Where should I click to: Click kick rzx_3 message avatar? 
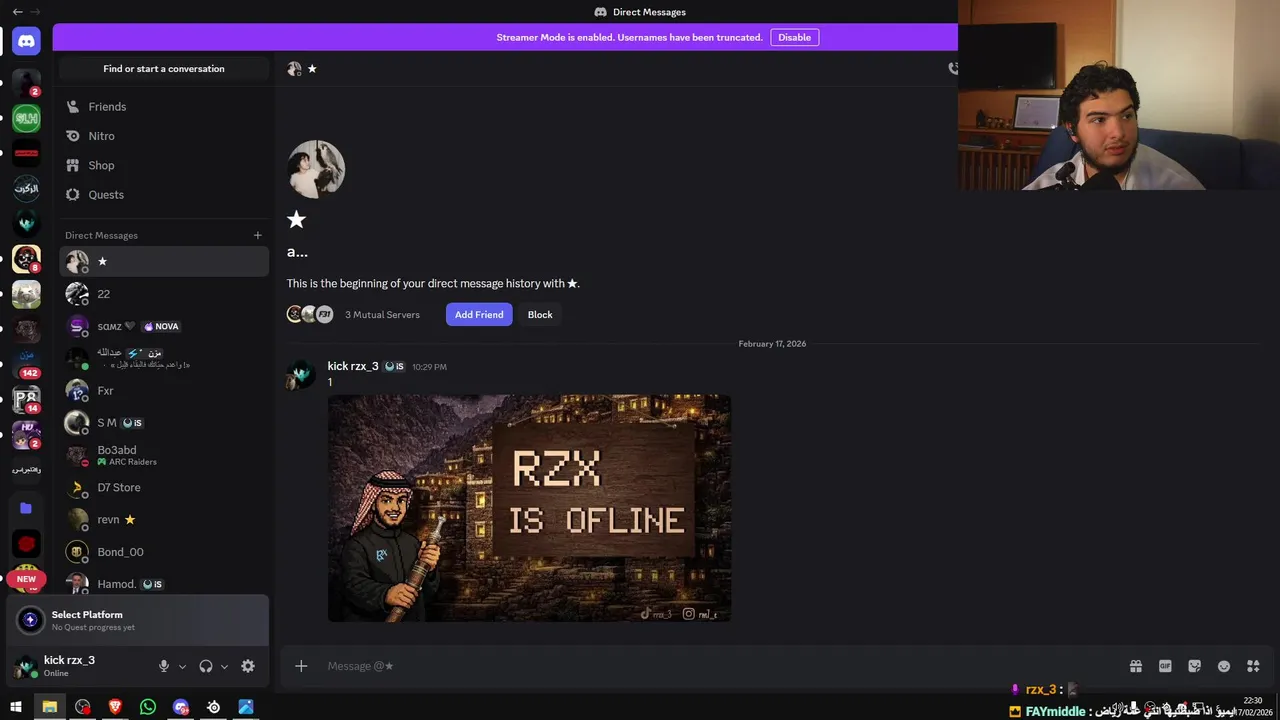(x=301, y=374)
